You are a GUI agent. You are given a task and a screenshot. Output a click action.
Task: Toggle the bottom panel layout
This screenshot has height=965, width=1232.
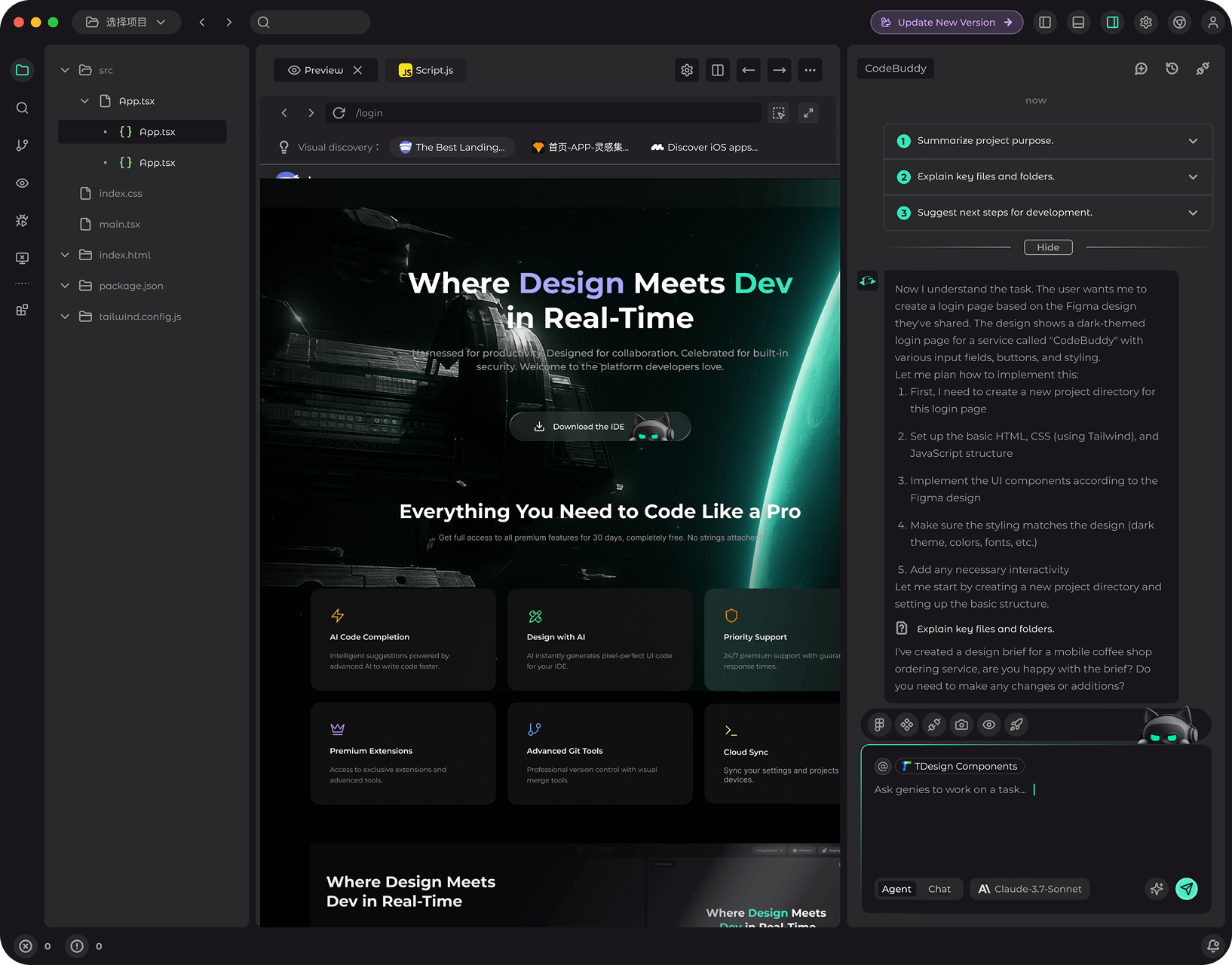(x=1078, y=22)
